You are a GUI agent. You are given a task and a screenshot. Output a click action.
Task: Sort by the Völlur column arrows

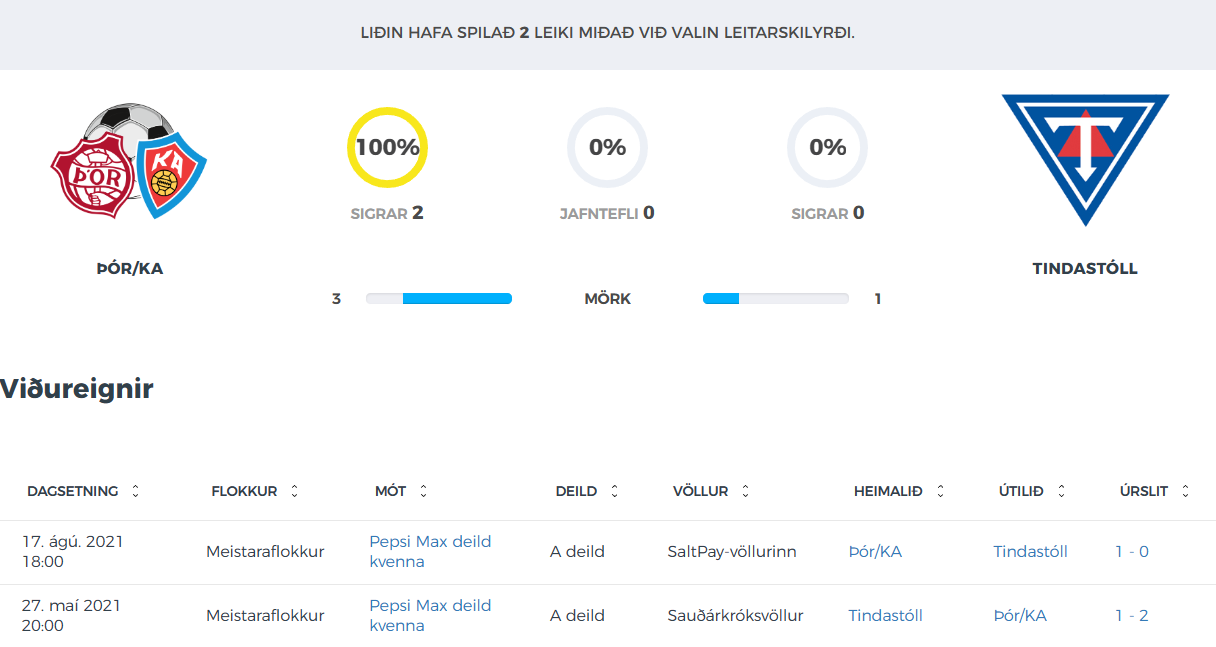point(745,491)
